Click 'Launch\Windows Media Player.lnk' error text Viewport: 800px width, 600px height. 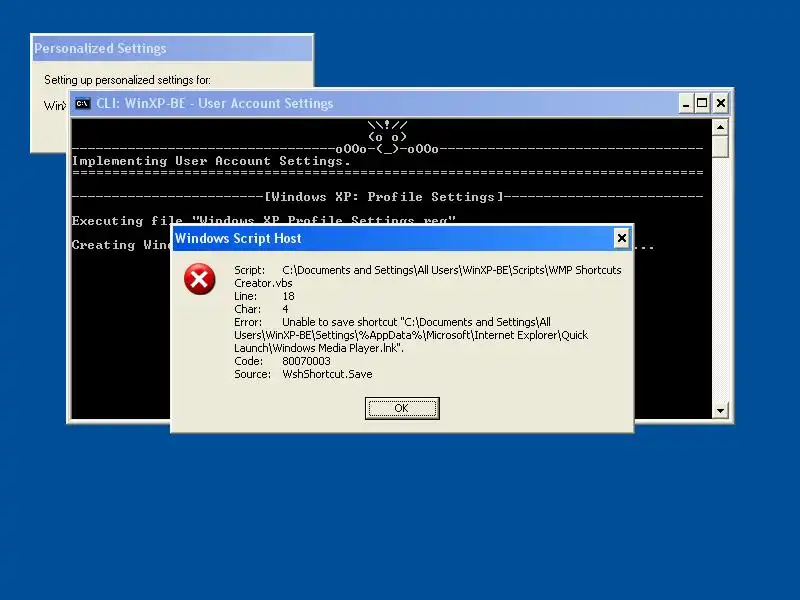coord(319,348)
